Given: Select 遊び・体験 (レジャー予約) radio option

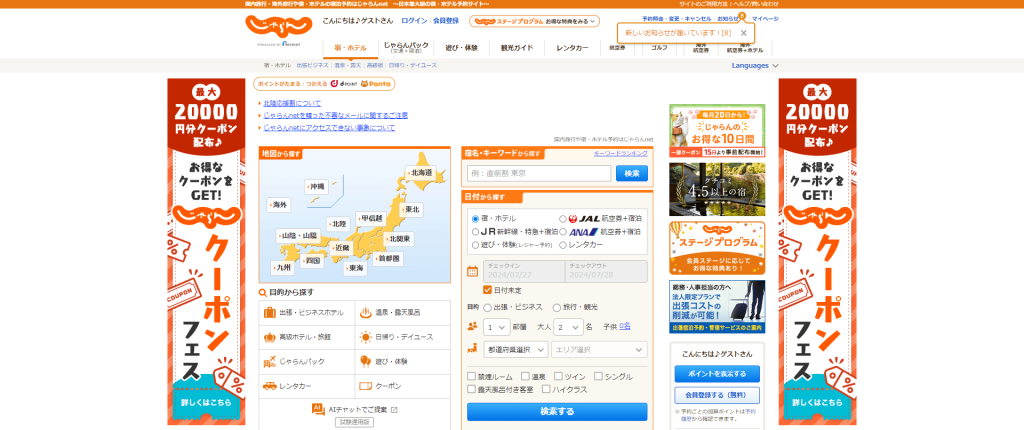Looking at the screenshot, I should 475,244.
